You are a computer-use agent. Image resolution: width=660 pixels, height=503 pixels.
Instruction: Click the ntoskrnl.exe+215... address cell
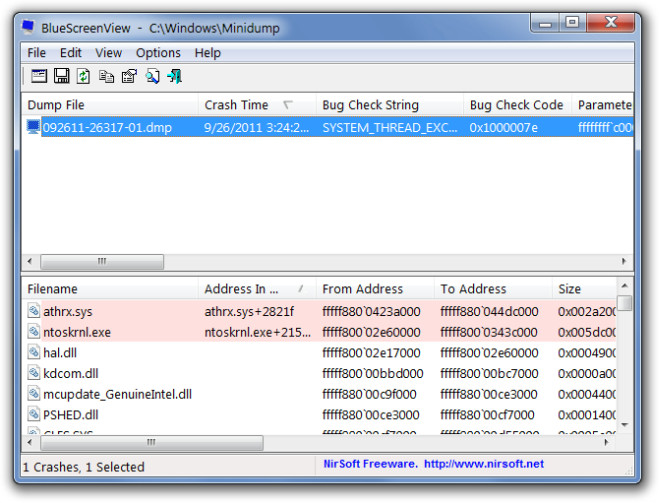click(x=258, y=332)
